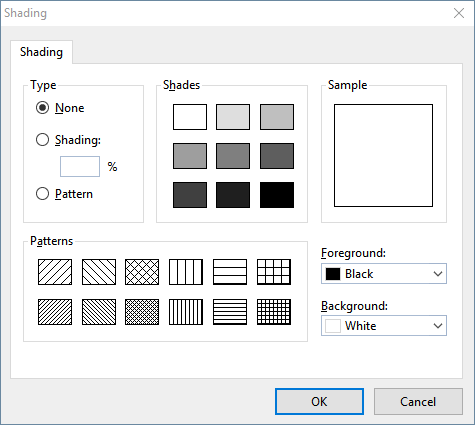Select the dense backward diagonal hatch pattern

pyautogui.click(x=99, y=312)
